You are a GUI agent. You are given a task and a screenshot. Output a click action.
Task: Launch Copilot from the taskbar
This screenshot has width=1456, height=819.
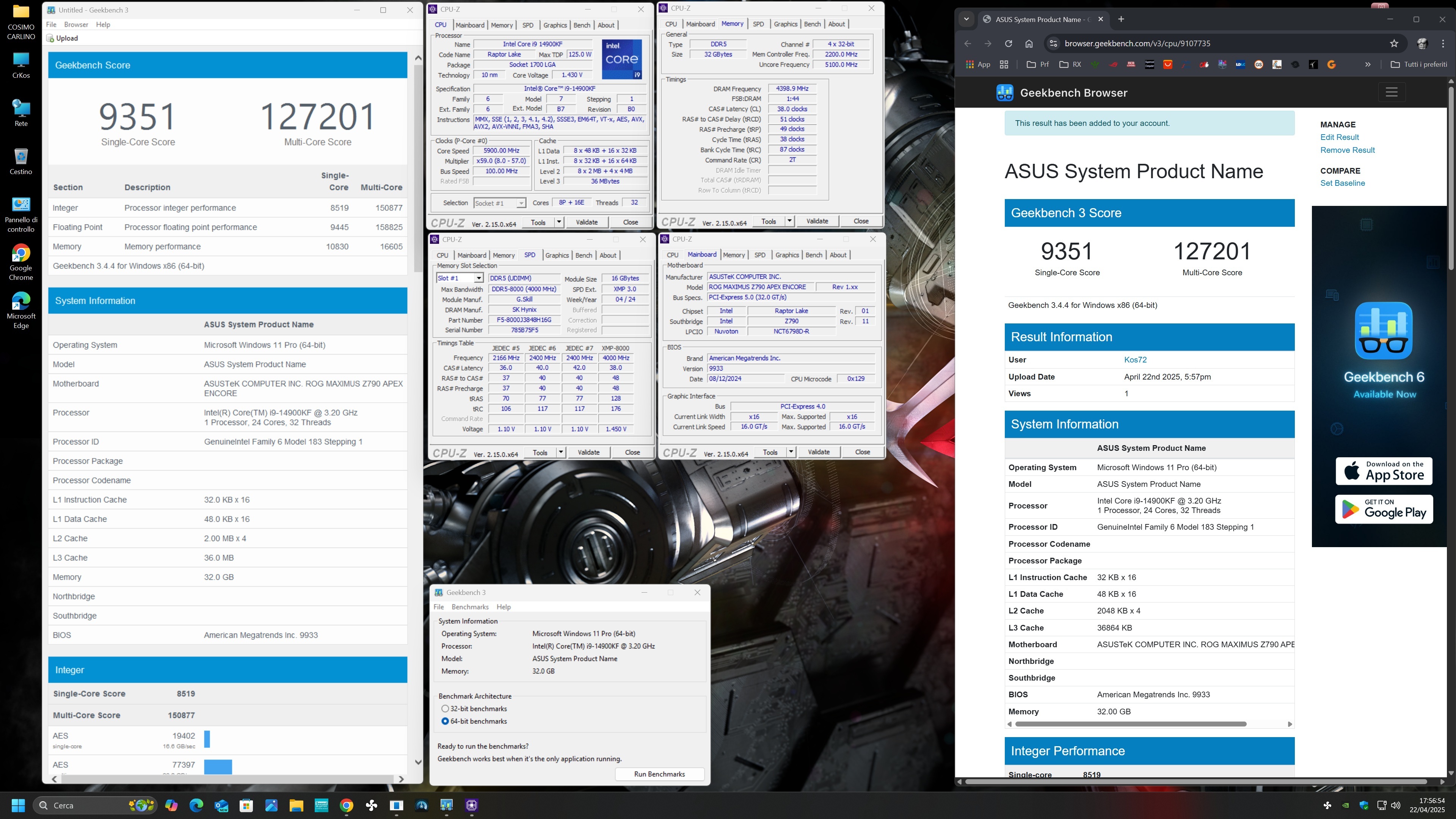[x=171, y=805]
